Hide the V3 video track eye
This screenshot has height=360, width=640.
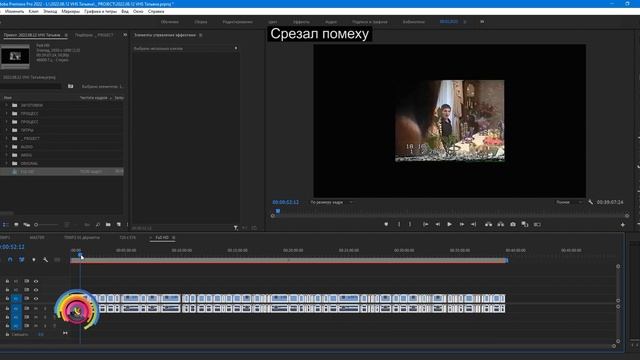[36, 281]
